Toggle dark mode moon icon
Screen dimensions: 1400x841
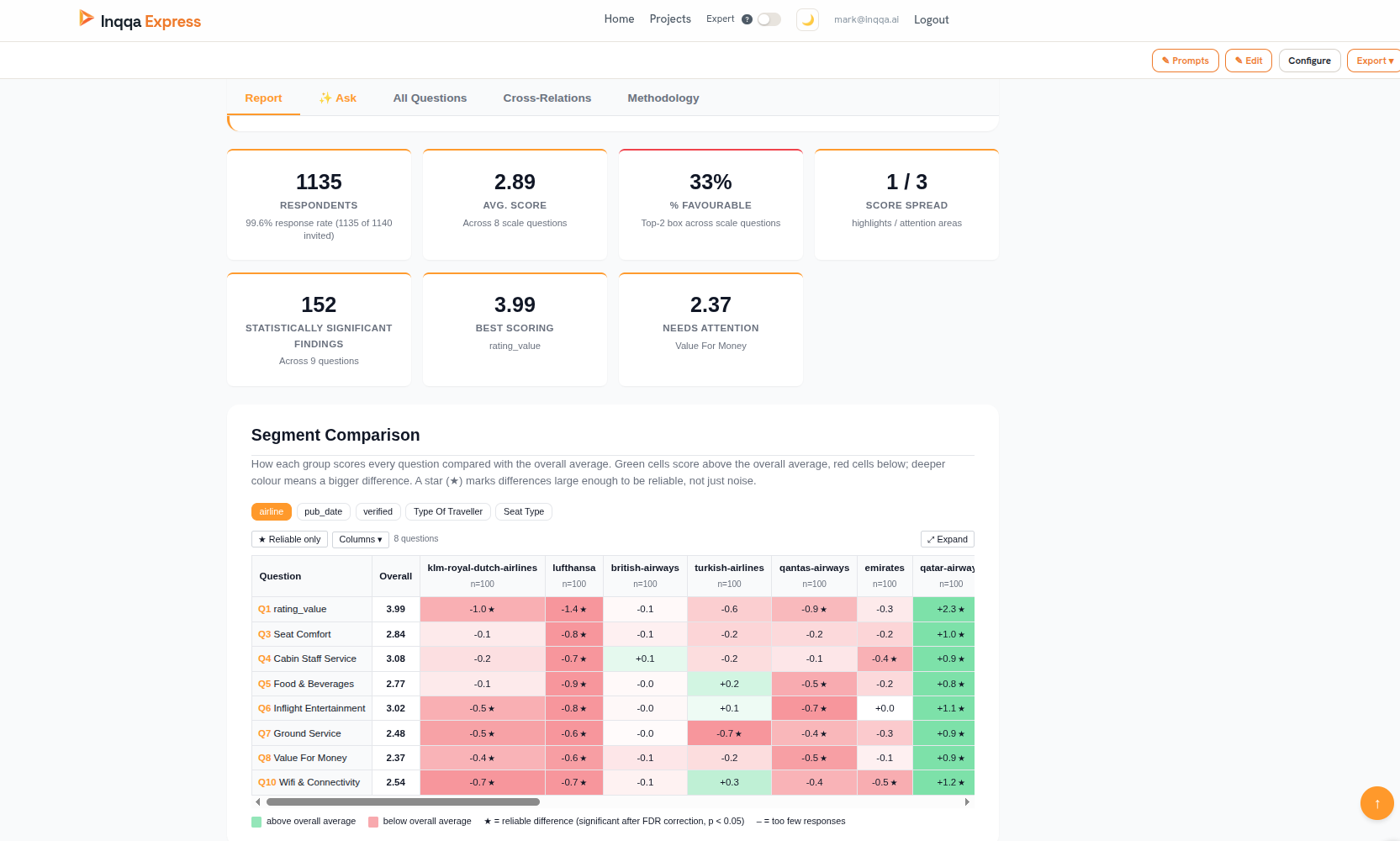pos(807,19)
